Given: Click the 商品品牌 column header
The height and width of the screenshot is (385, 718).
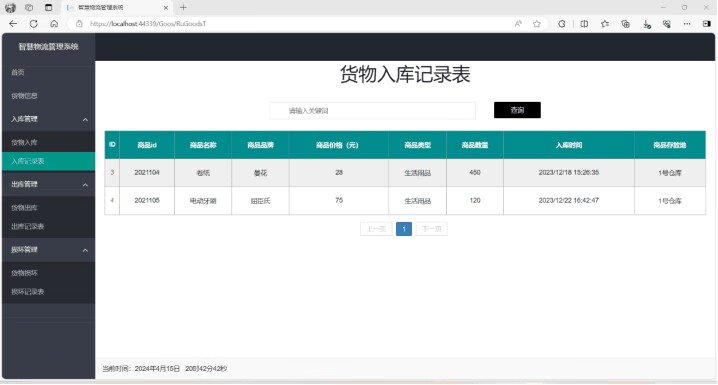Looking at the screenshot, I should [260, 145].
